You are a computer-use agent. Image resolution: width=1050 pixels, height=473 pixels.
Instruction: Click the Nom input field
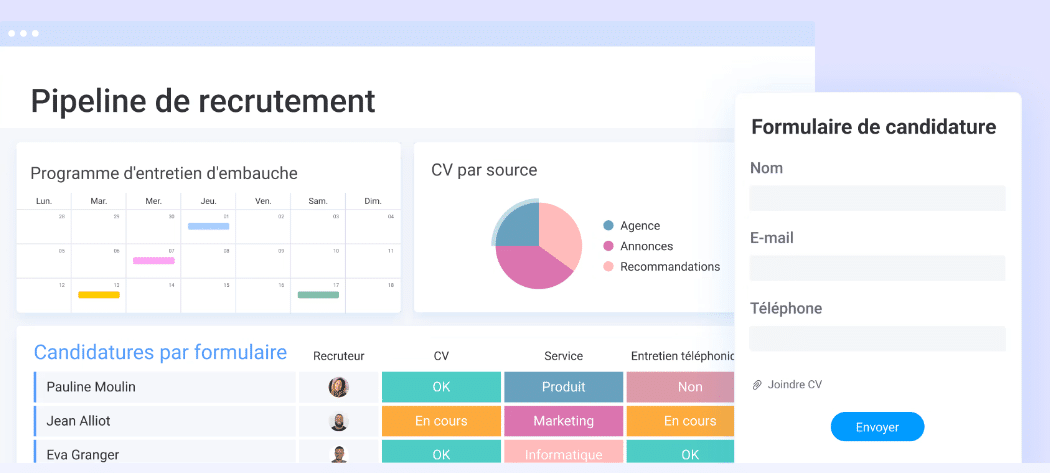point(877,198)
